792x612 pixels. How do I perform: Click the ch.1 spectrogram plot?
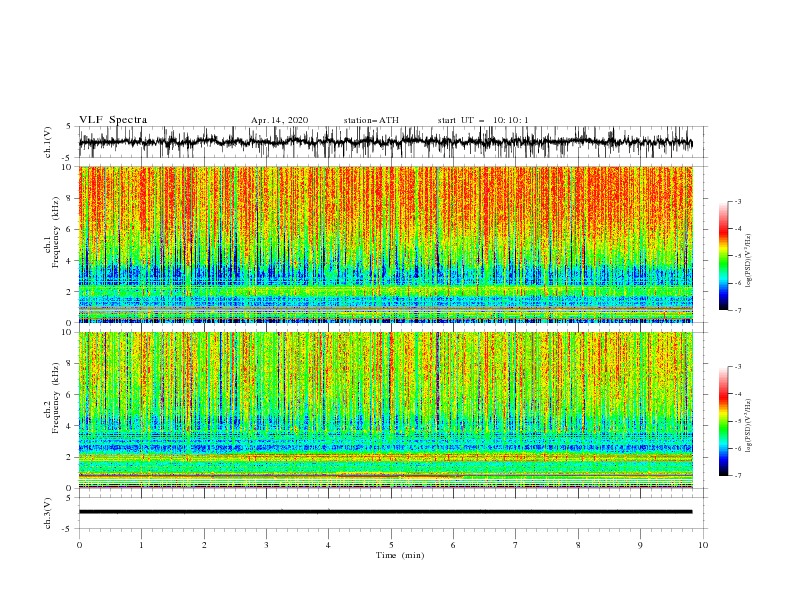385,244
